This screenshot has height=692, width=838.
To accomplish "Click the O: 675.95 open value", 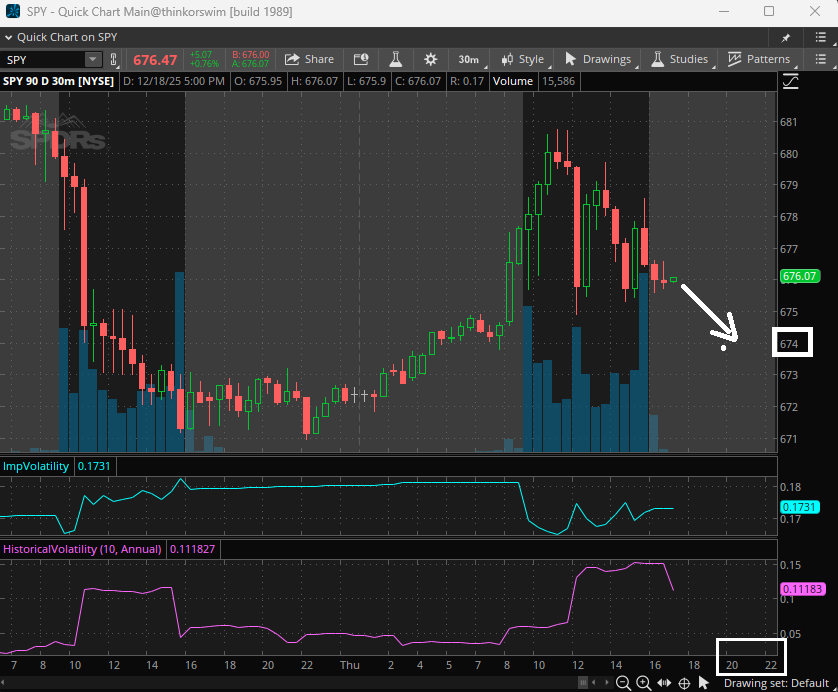I will tap(258, 81).
